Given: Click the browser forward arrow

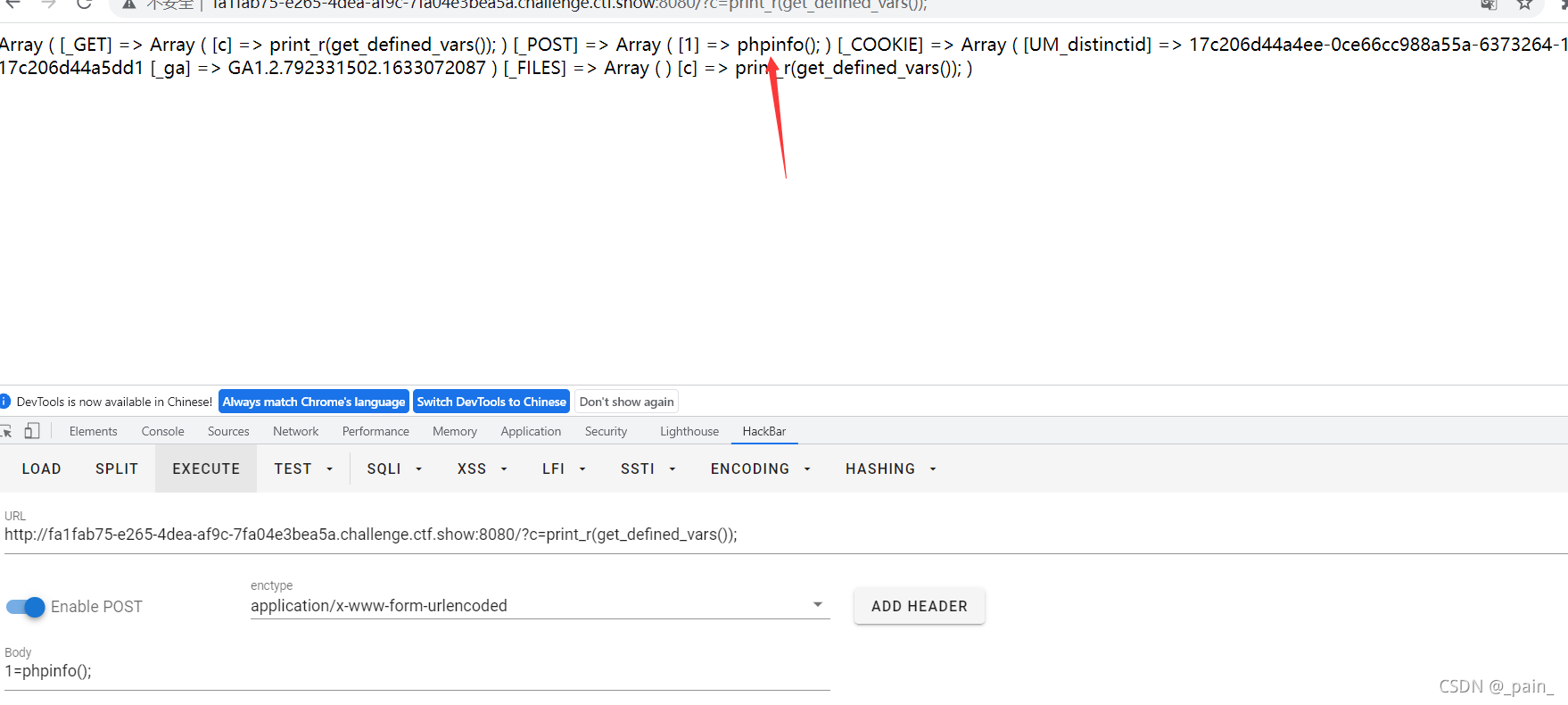Looking at the screenshot, I should point(48,4).
